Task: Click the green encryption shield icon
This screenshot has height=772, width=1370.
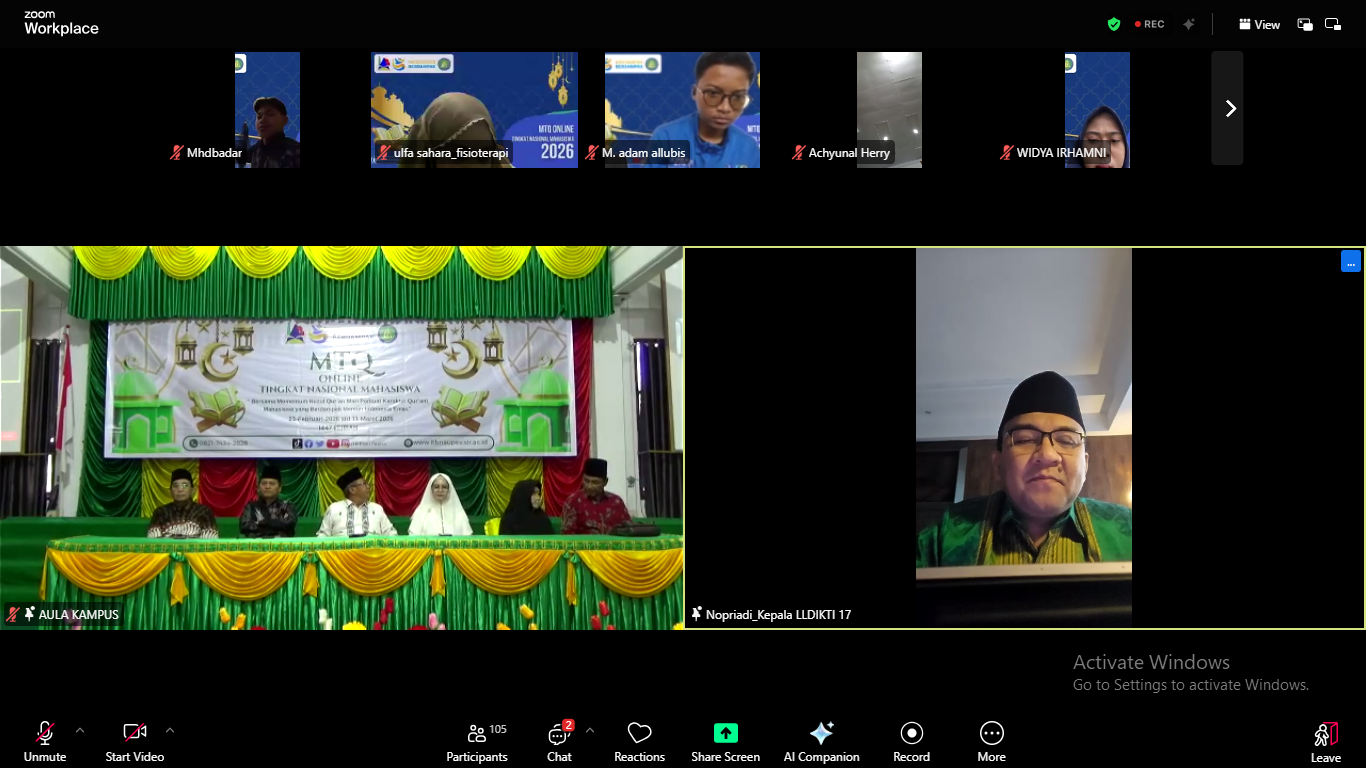Action: (x=1113, y=24)
